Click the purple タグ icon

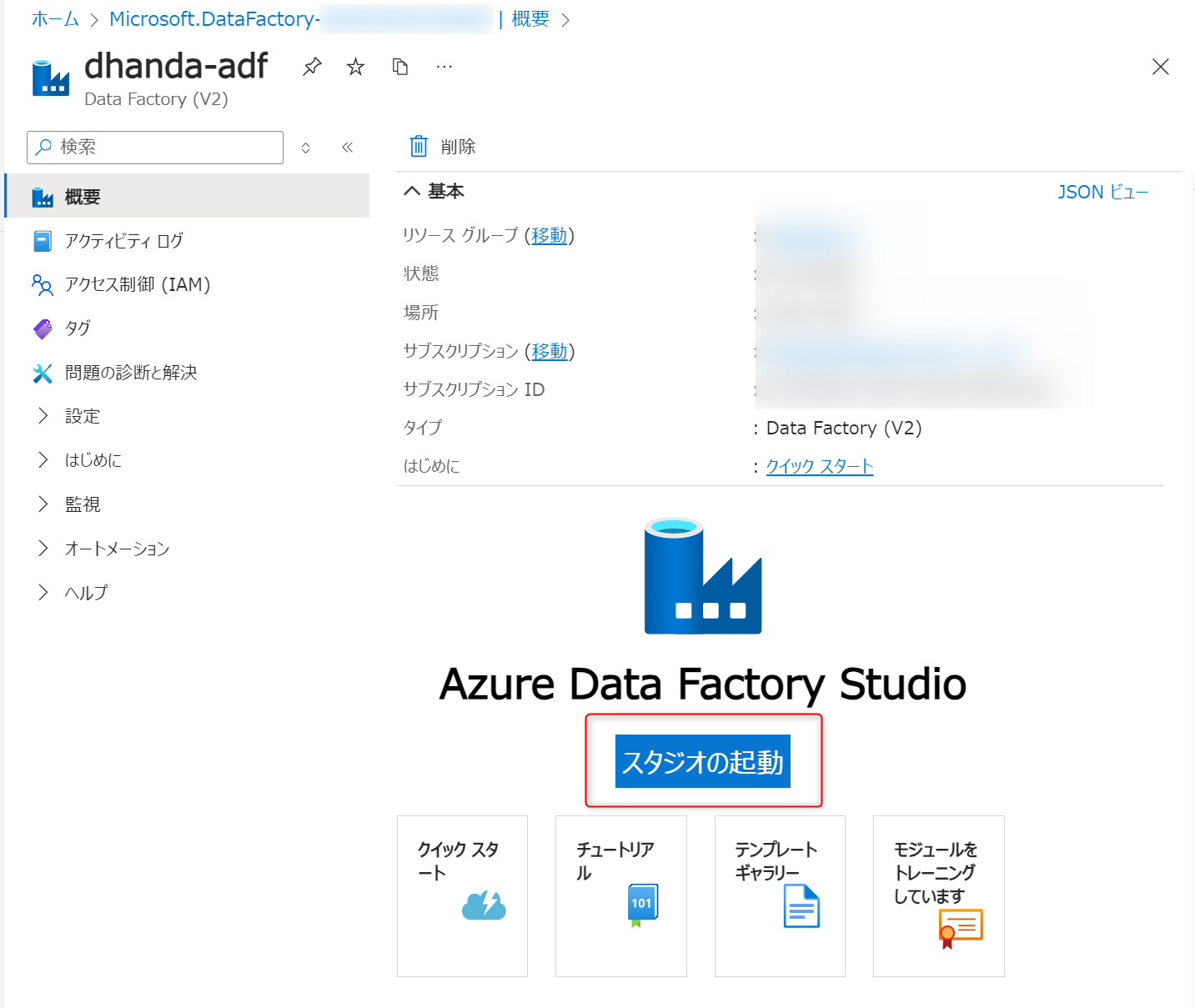click(43, 328)
